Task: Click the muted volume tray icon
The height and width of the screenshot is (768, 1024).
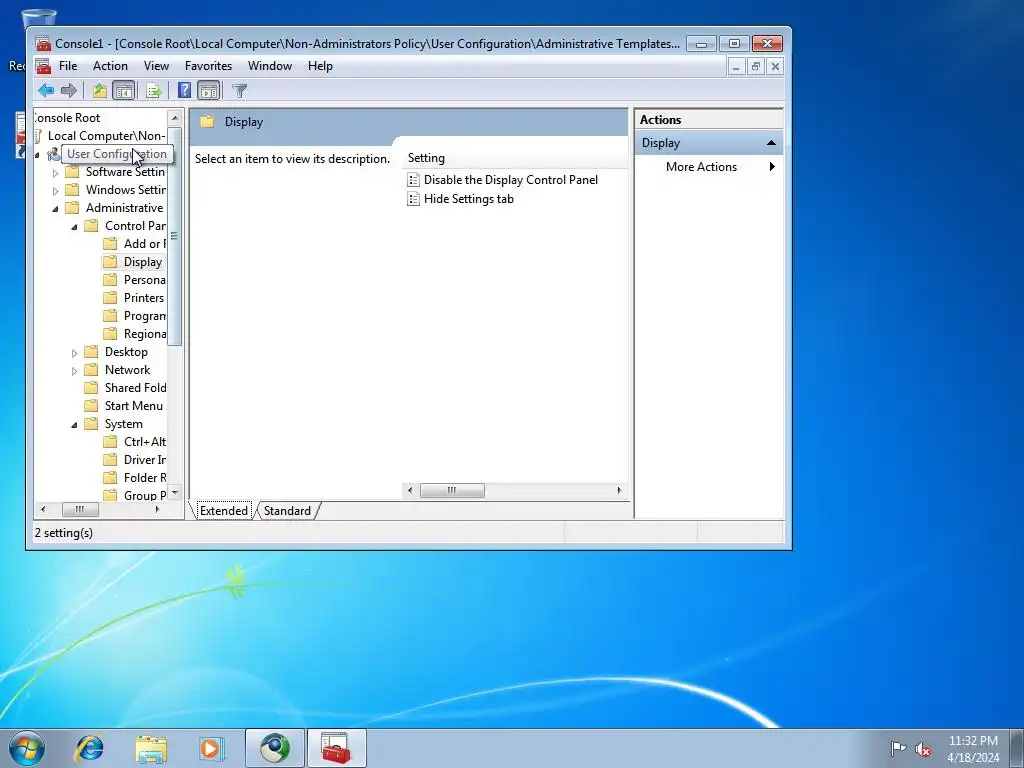Action: (923, 749)
